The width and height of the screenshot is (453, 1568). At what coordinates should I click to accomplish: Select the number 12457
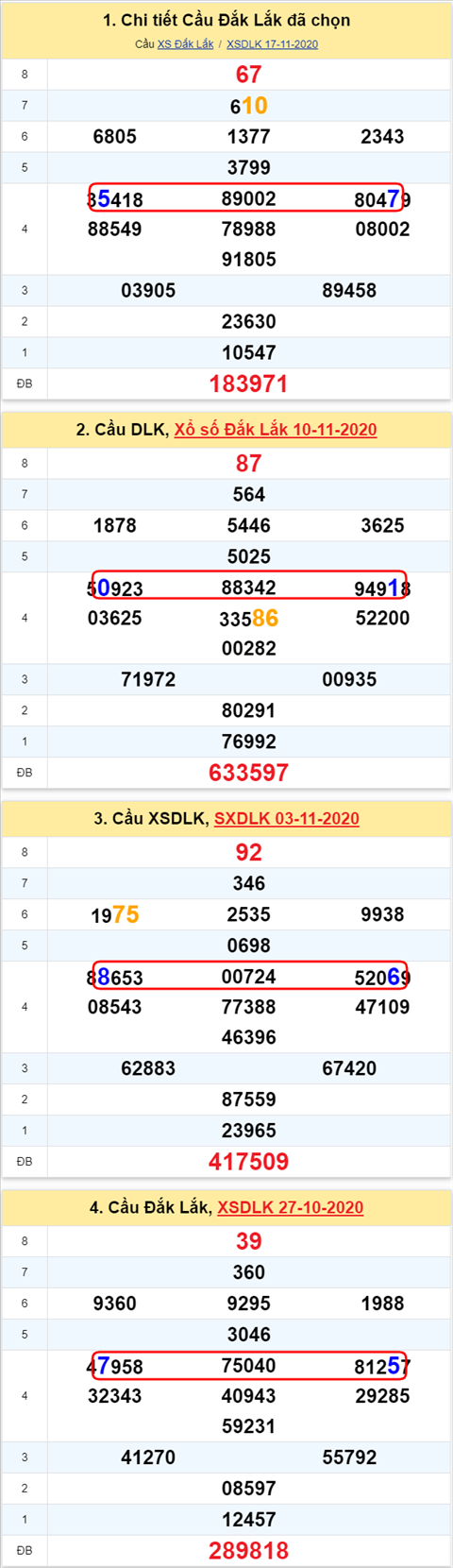pyautogui.click(x=249, y=1521)
